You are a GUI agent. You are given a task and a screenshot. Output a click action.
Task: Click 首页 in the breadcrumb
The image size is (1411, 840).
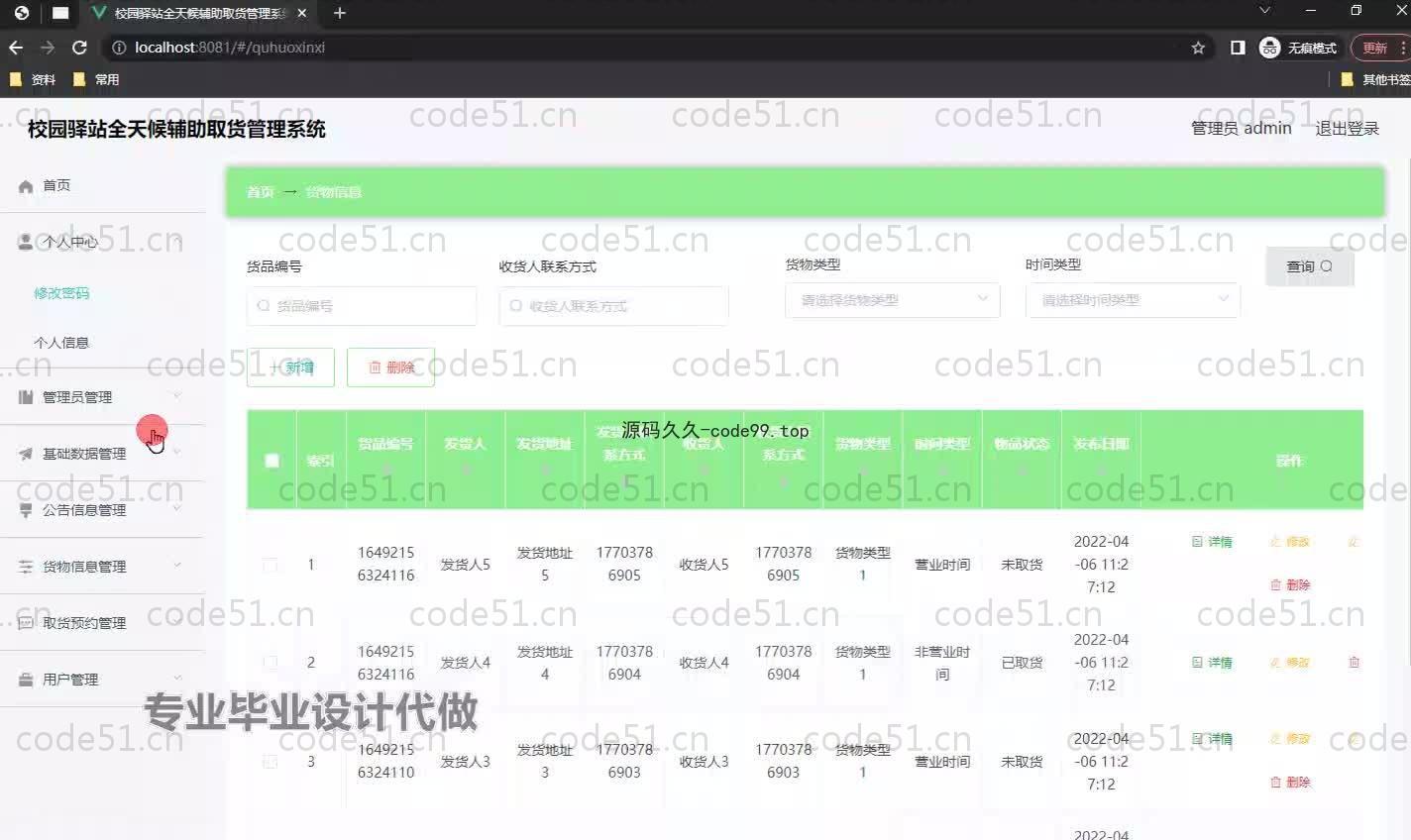[261, 192]
